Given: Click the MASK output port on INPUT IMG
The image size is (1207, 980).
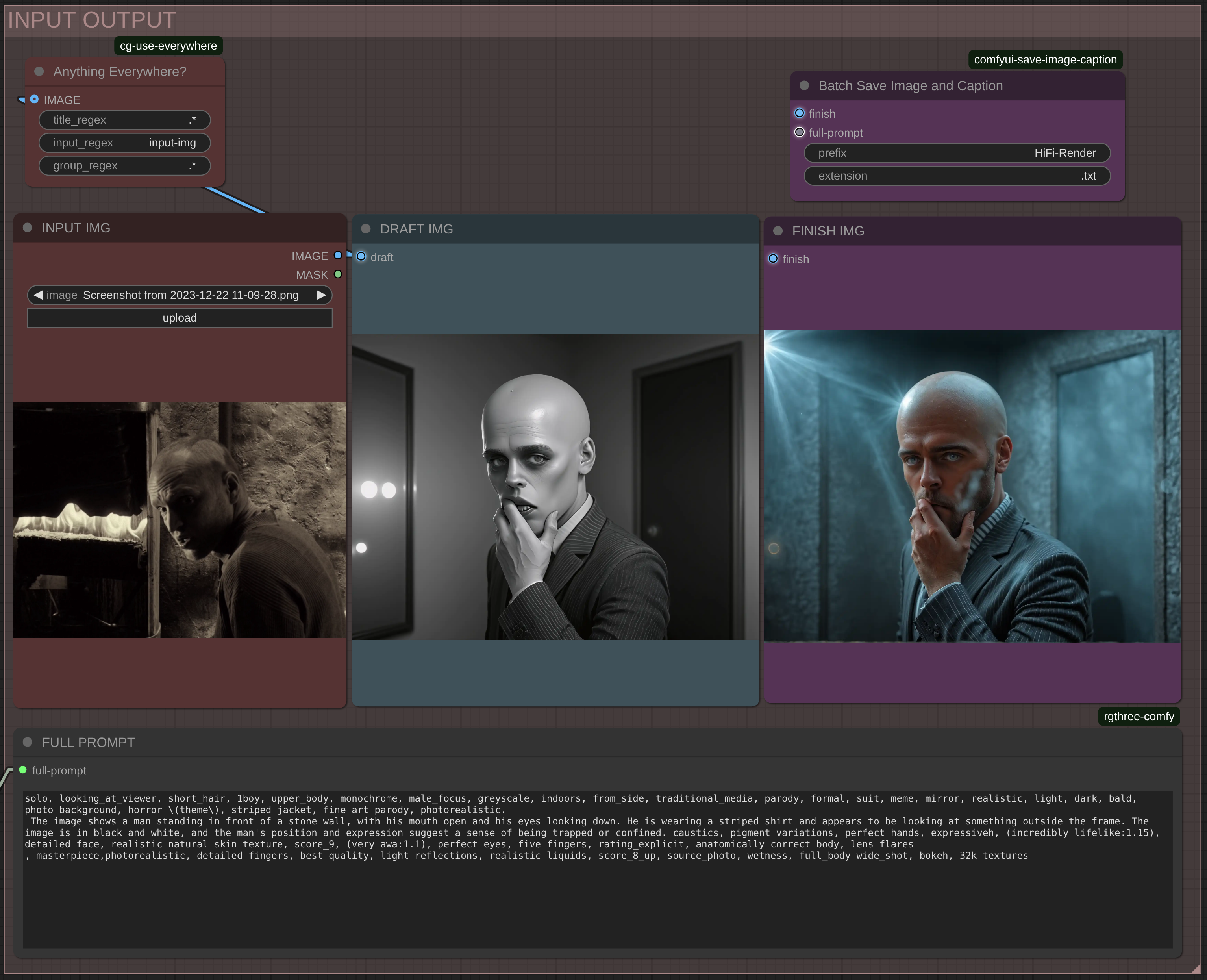Looking at the screenshot, I should coord(338,274).
